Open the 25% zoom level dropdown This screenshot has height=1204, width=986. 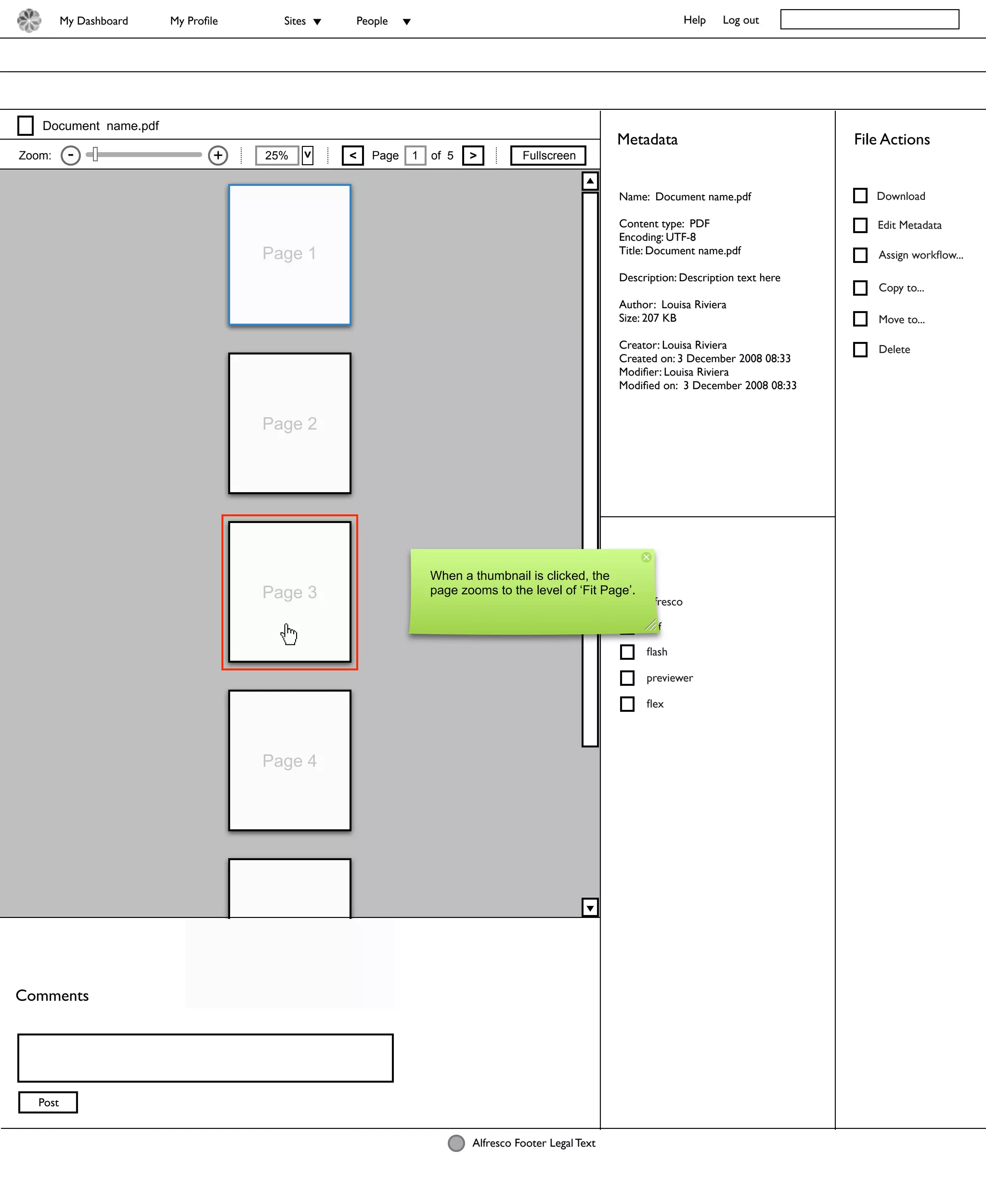click(307, 156)
